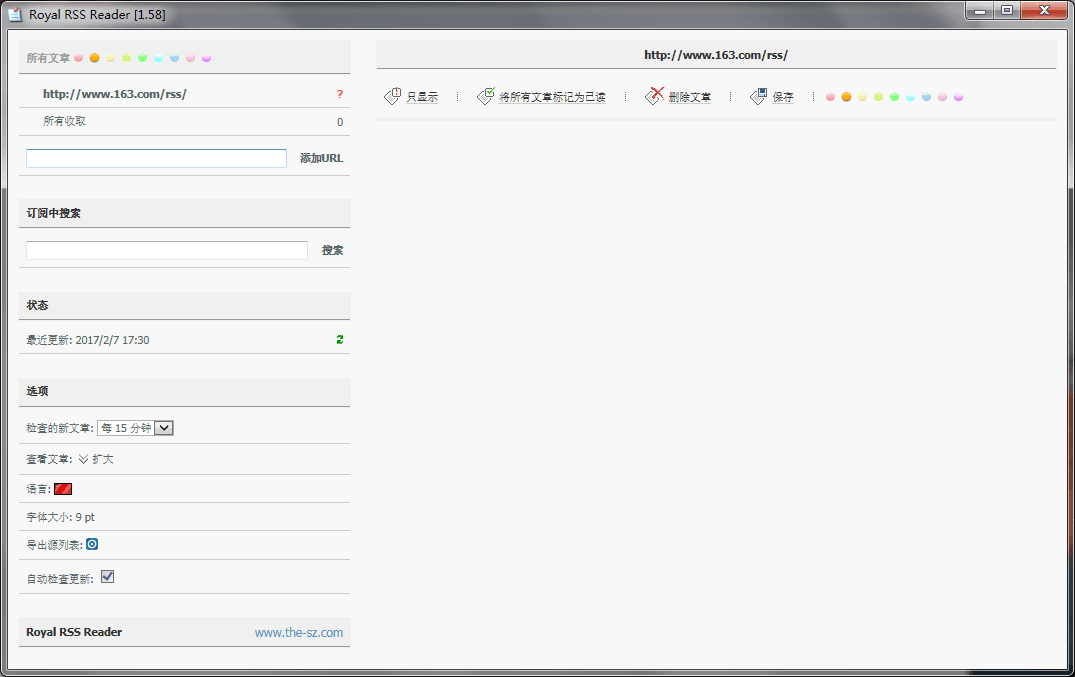
Task: Click the export source list blue icon
Action: point(92,544)
